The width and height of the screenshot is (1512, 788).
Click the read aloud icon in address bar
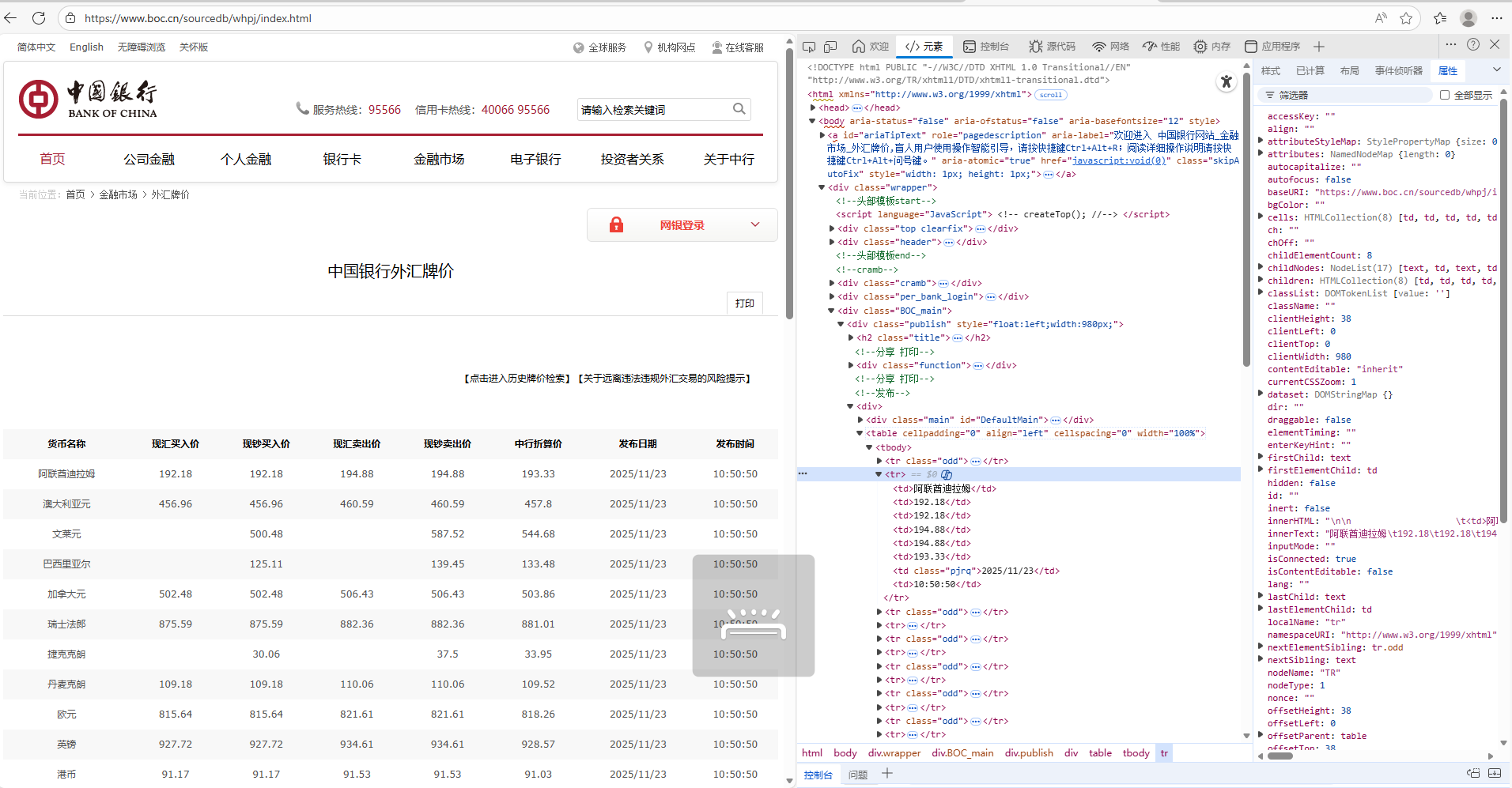pos(1381,18)
